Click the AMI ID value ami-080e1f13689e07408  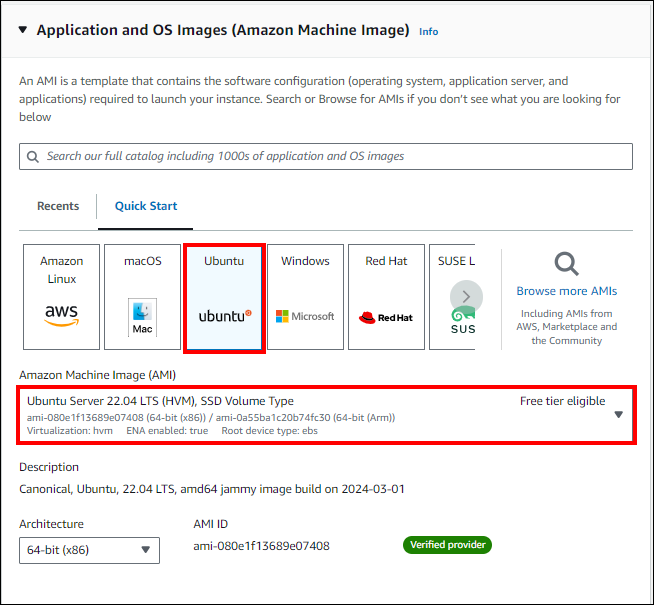(x=261, y=546)
